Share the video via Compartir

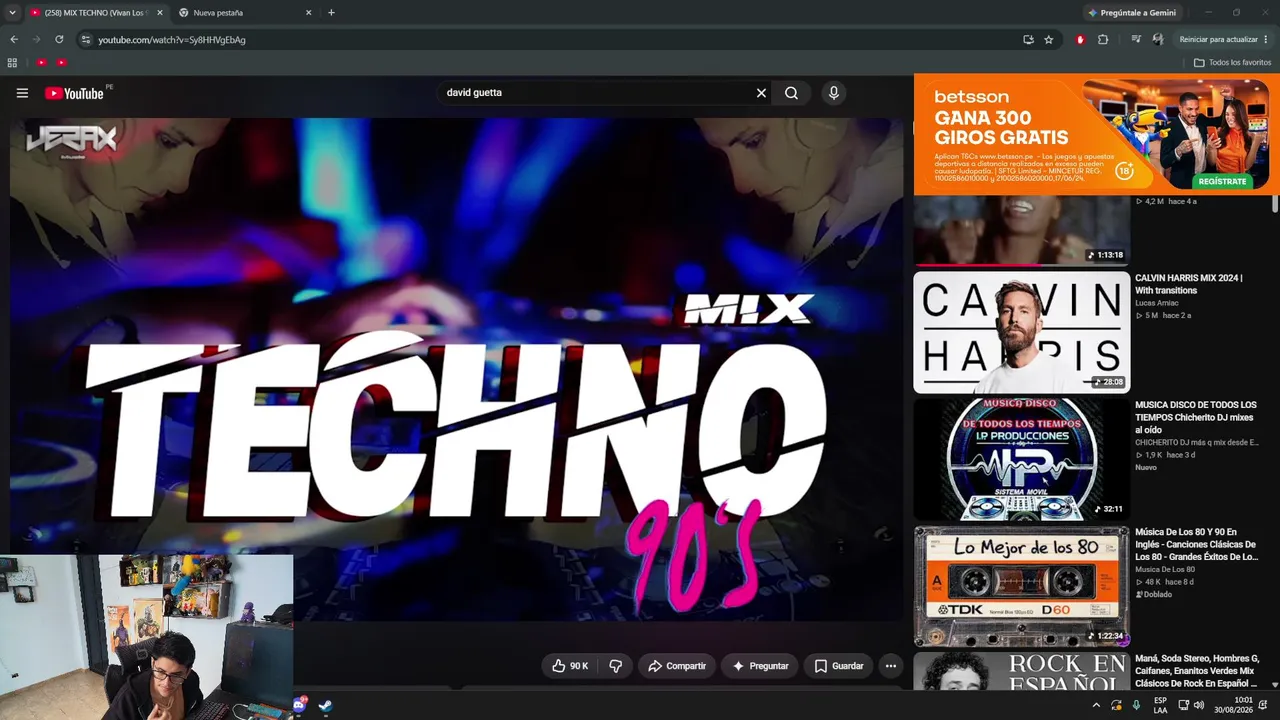[677, 666]
